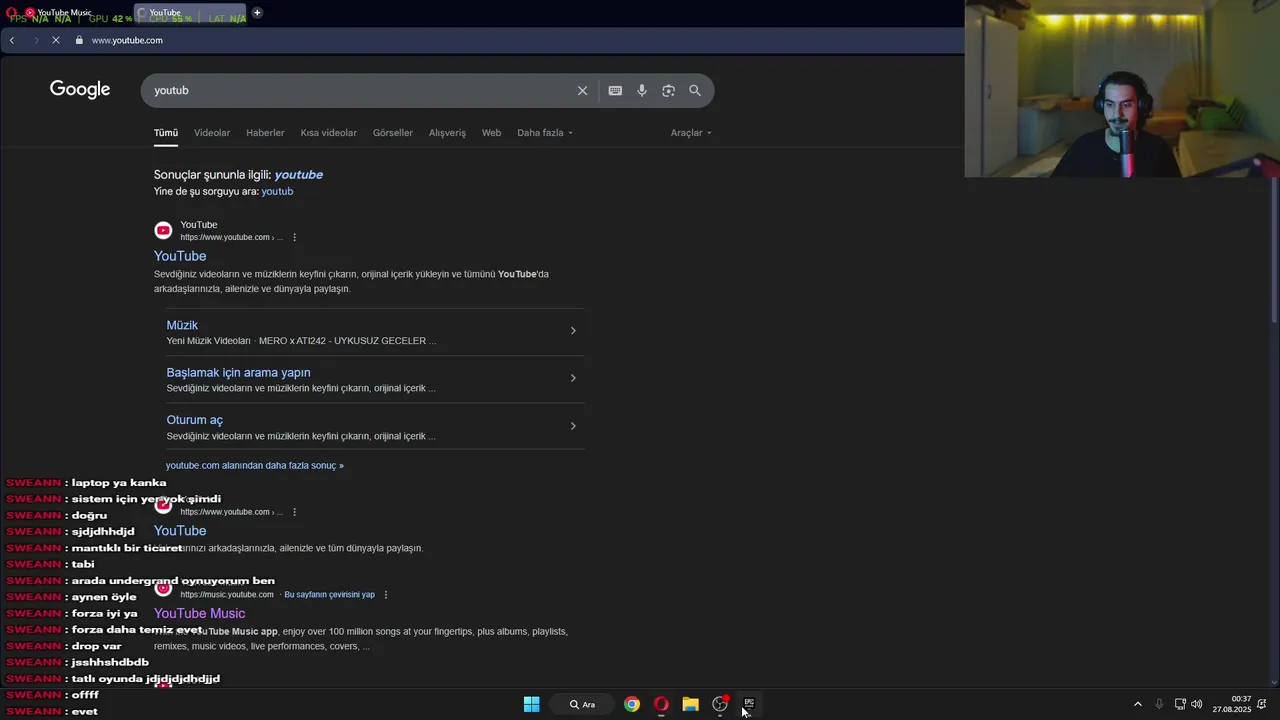Viewport: 1280px width, 720px height.
Task: Switch to Videolar results
Action: [x=212, y=132]
